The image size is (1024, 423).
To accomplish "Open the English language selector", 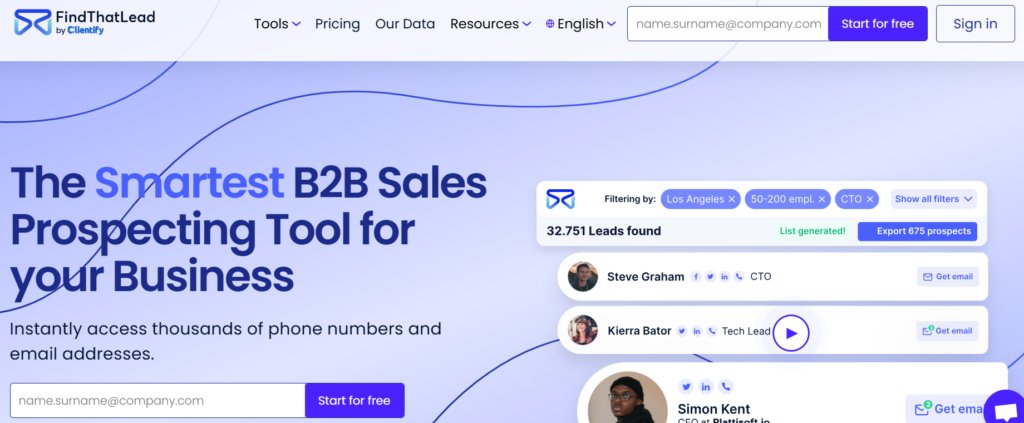I will 580,24.
